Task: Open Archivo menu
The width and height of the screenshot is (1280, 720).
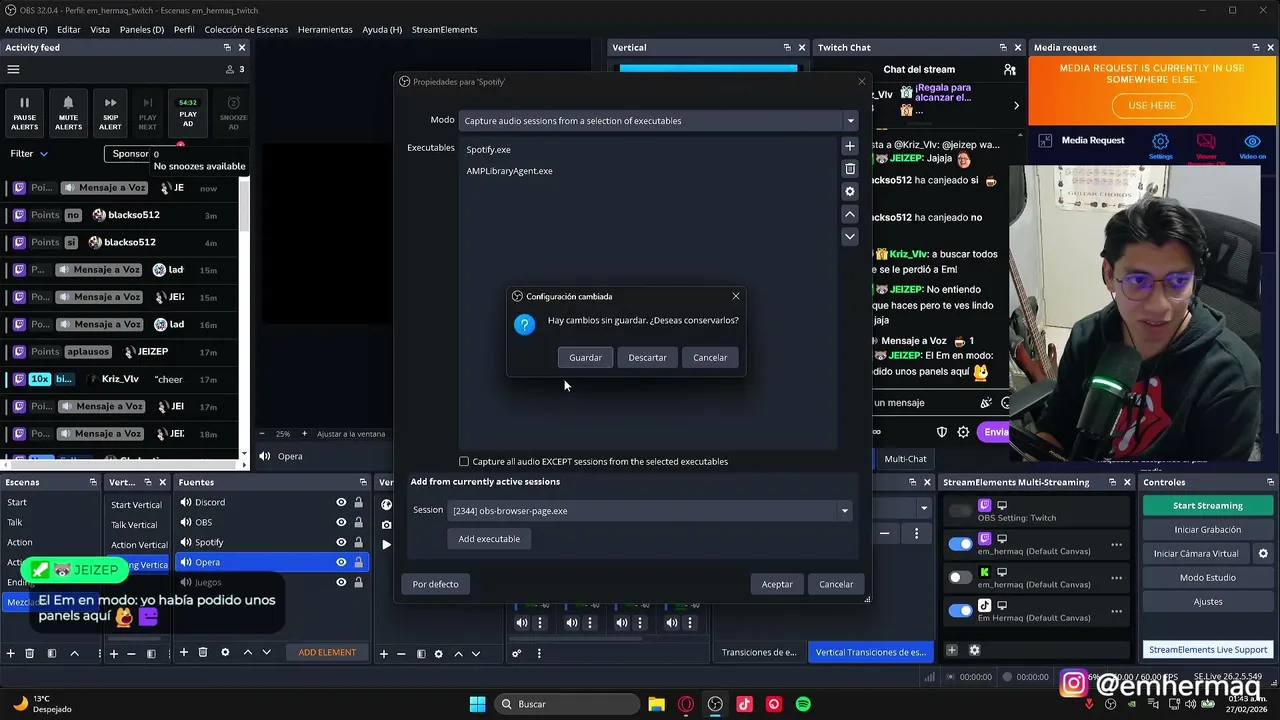Action: pyautogui.click(x=26, y=29)
